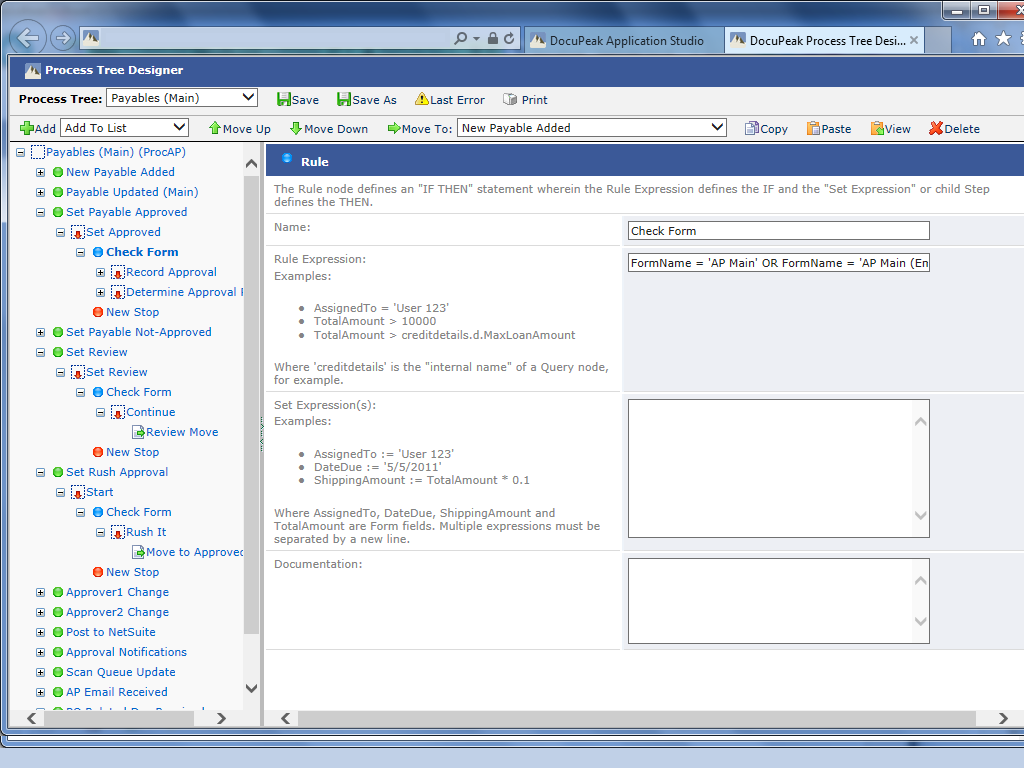The image size is (1024, 768).
Task: Open the Move To destination dropdown
Action: pyautogui.click(x=592, y=127)
